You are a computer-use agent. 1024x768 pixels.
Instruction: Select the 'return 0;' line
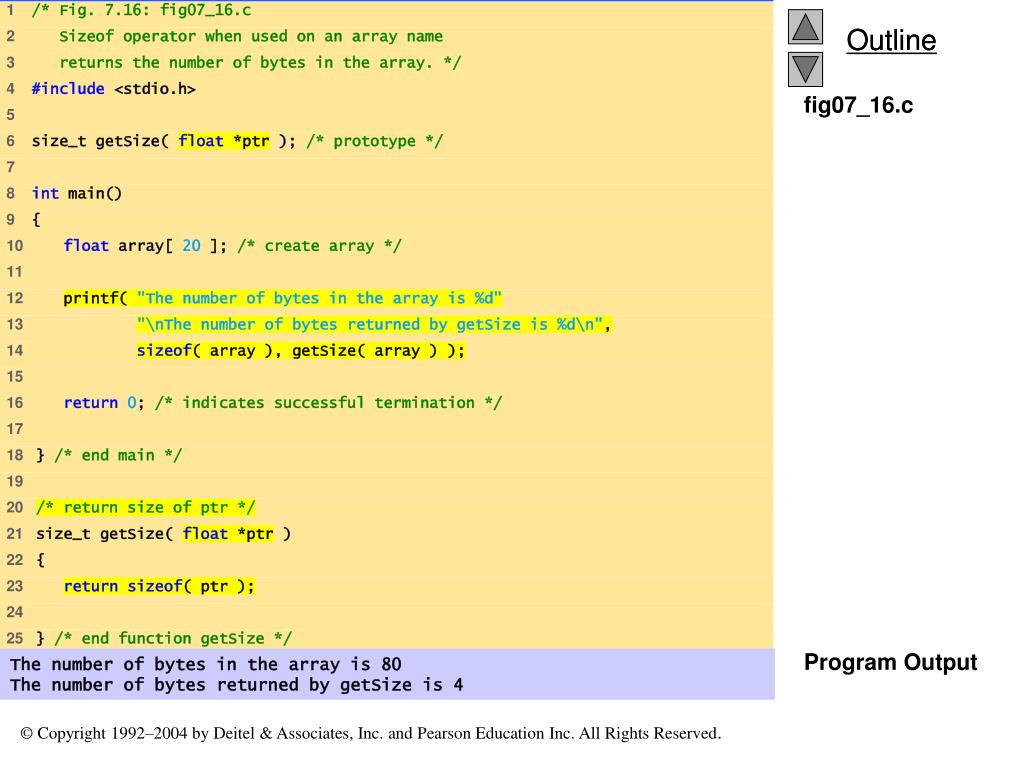tap(282, 403)
